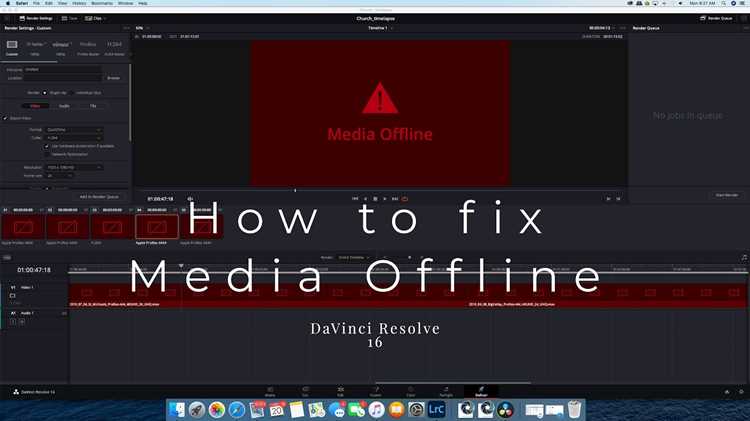The height and width of the screenshot is (421, 750).
Task: Select the ProRes render preset
Action: [x=88, y=44]
